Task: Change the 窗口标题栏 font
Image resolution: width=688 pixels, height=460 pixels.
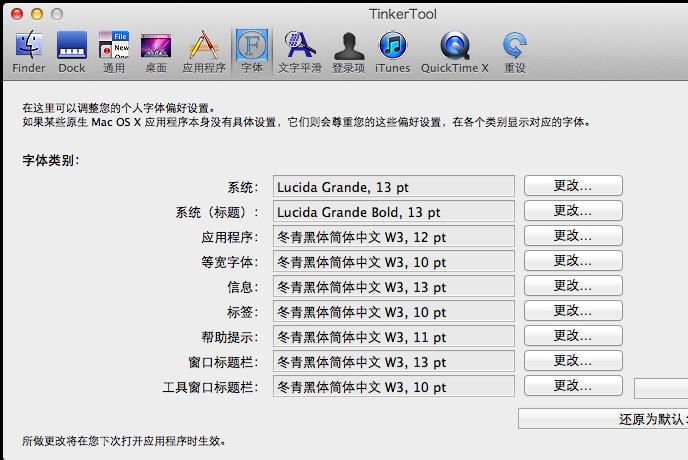Action: (573, 361)
